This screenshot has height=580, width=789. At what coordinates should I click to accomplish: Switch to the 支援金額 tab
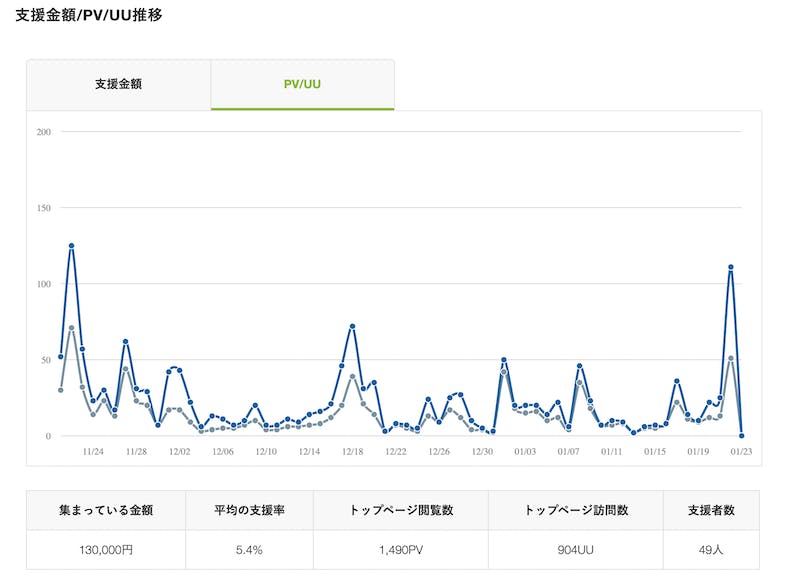118,84
